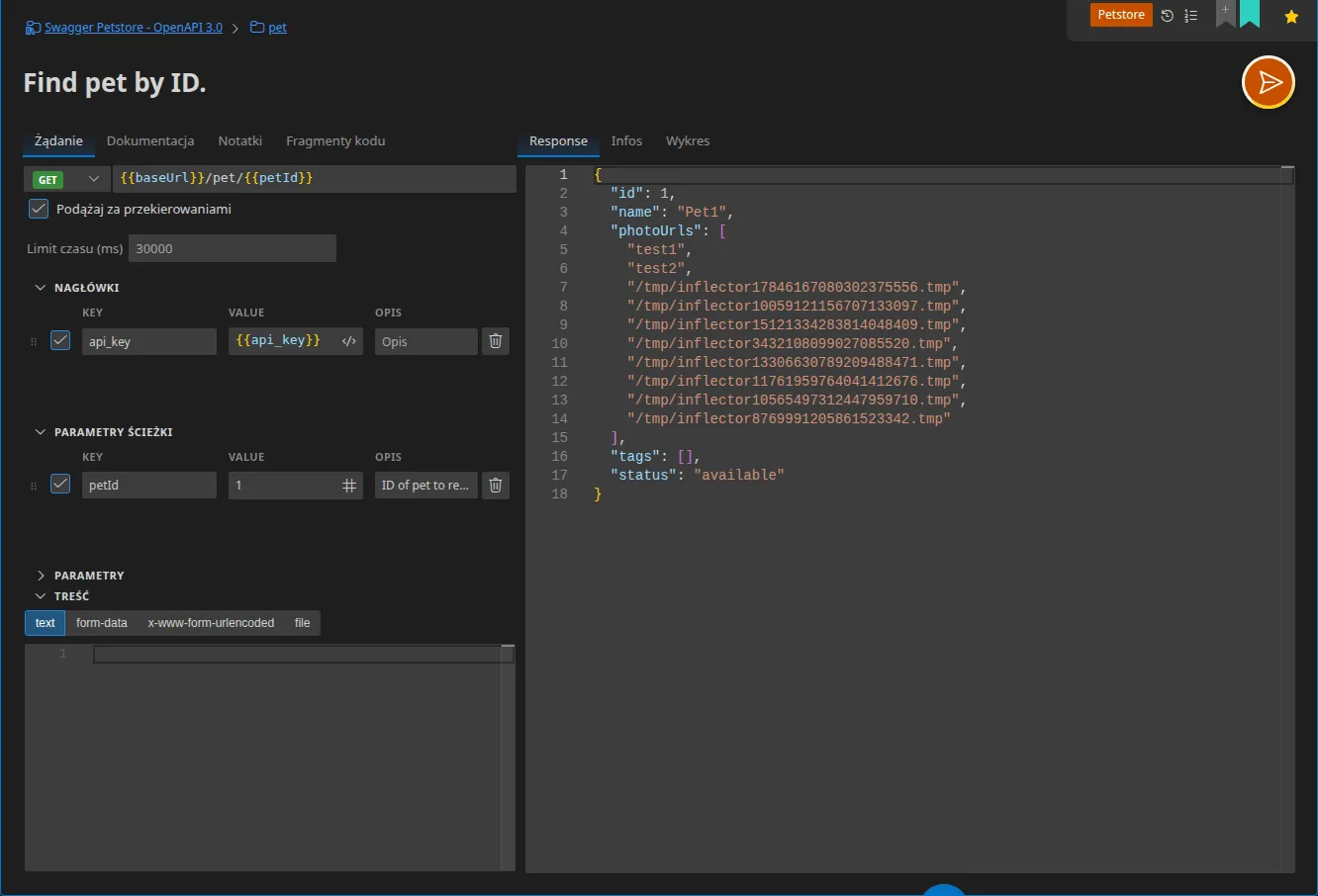Add a new bookmark with the gray plus ribbon
Image resolution: width=1318 pixels, height=896 pixels.
pyautogui.click(x=1225, y=13)
